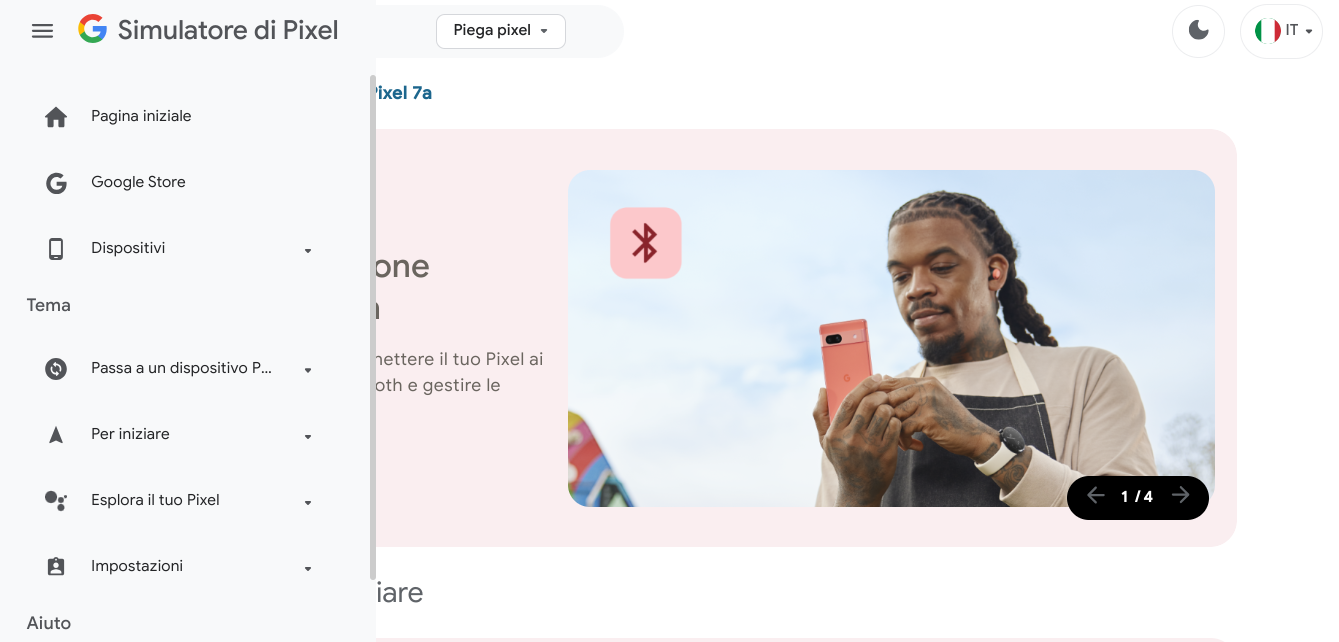Expand Passa a un dispositivo Pixel arrow
The width and height of the screenshot is (1339, 642).
pos(308,370)
